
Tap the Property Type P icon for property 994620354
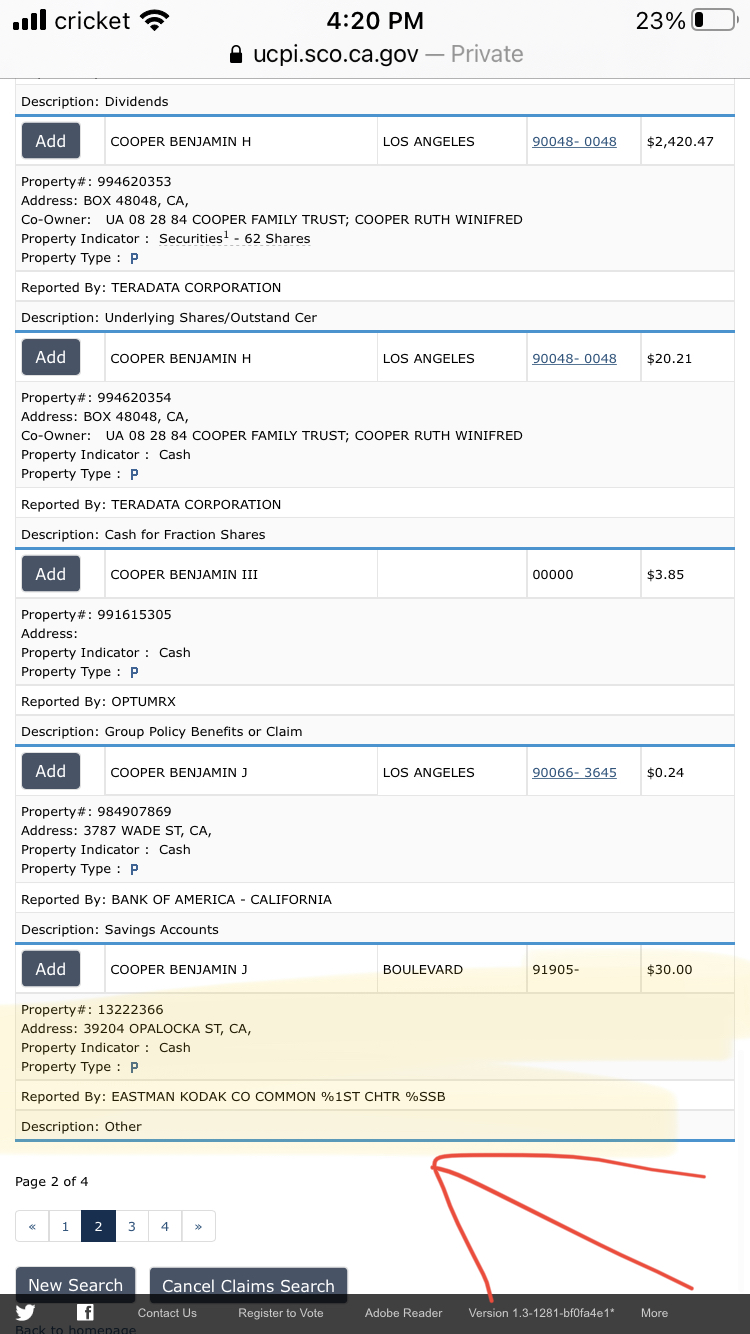pyautogui.click(x=134, y=474)
